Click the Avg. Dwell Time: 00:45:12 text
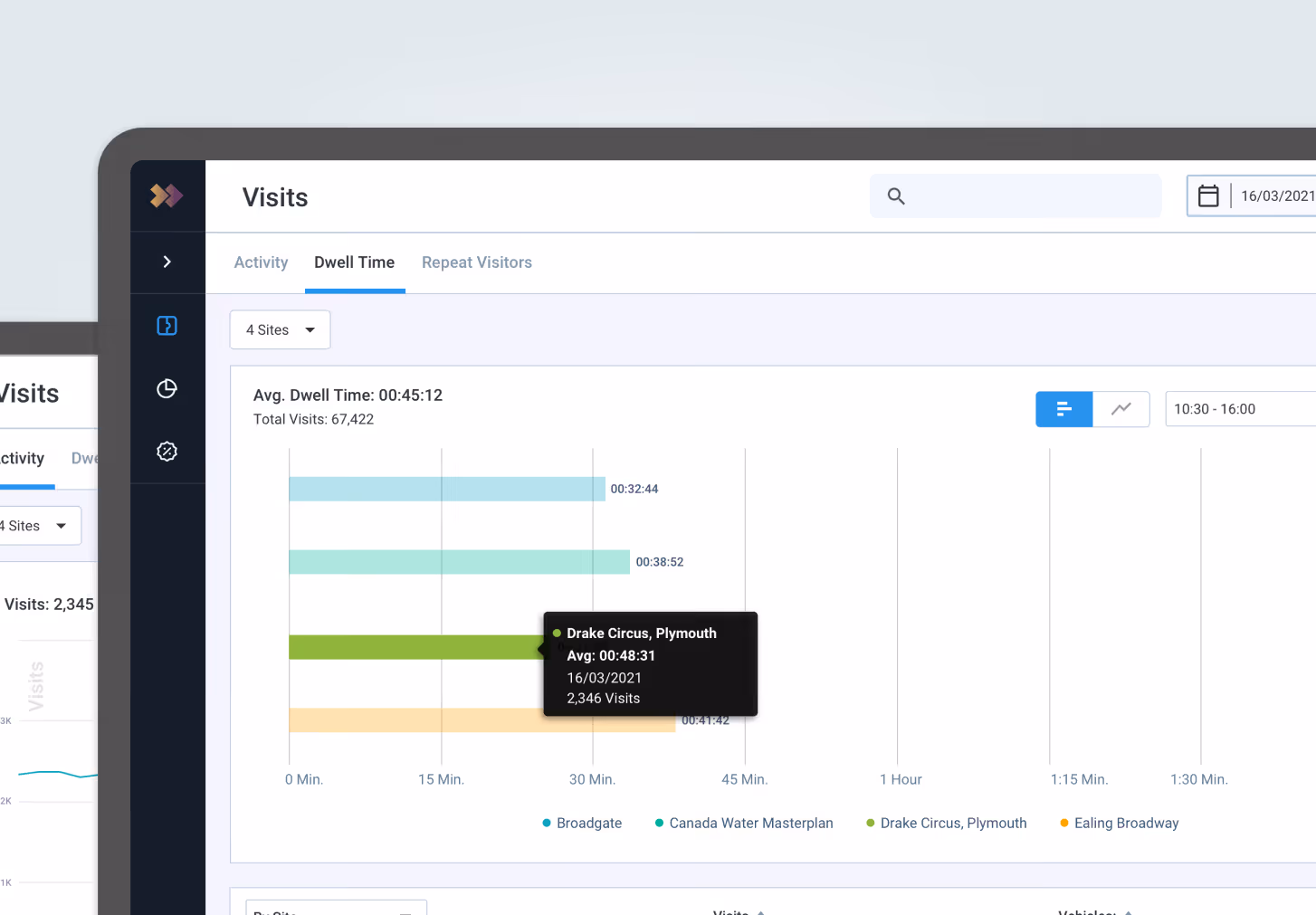This screenshot has height=915, width=1316. (x=348, y=396)
